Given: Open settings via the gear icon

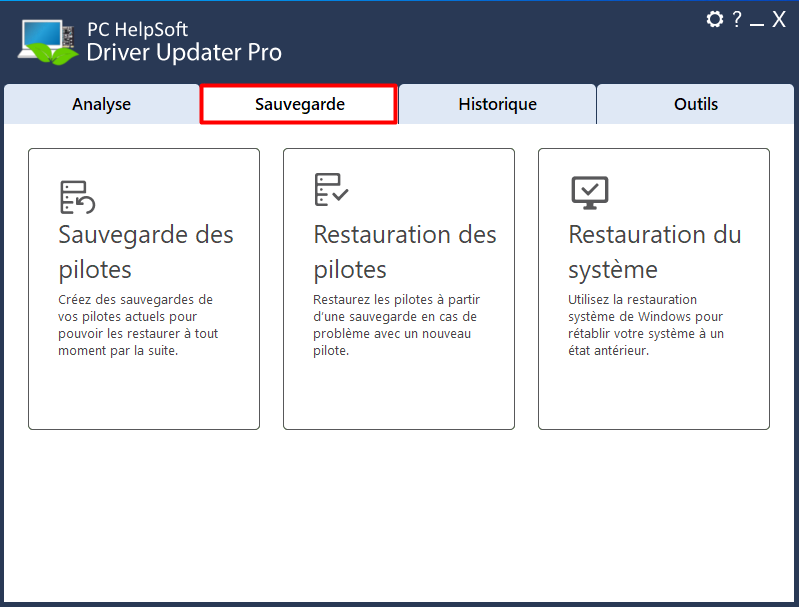Looking at the screenshot, I should 714,19.
